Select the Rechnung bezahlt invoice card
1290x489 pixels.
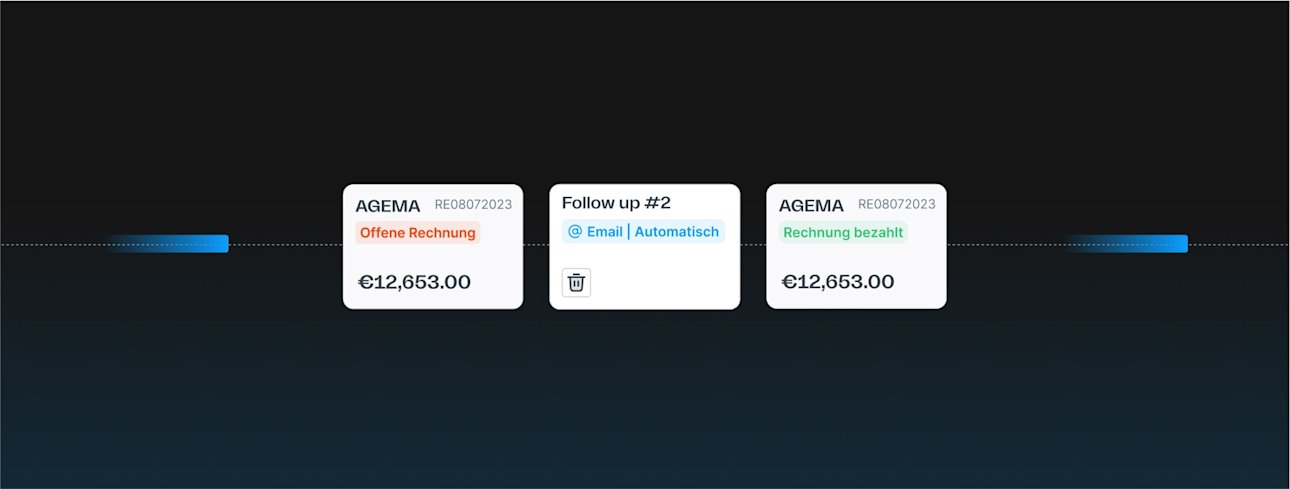point(856,246)
